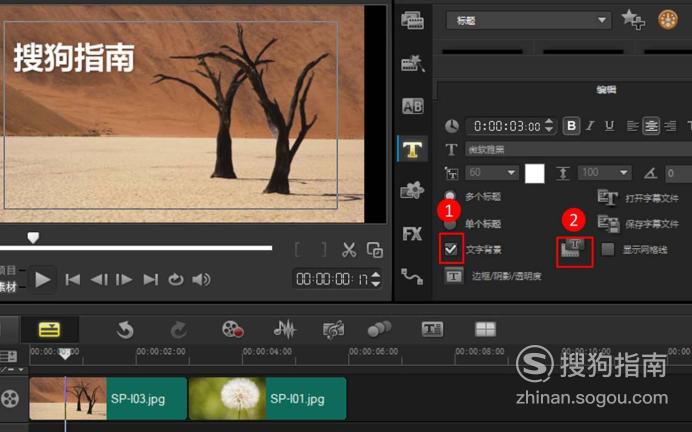Viewport: 692px width, 432px height.
Task: Jump to the end of the clip
Action: click(150, 280)
